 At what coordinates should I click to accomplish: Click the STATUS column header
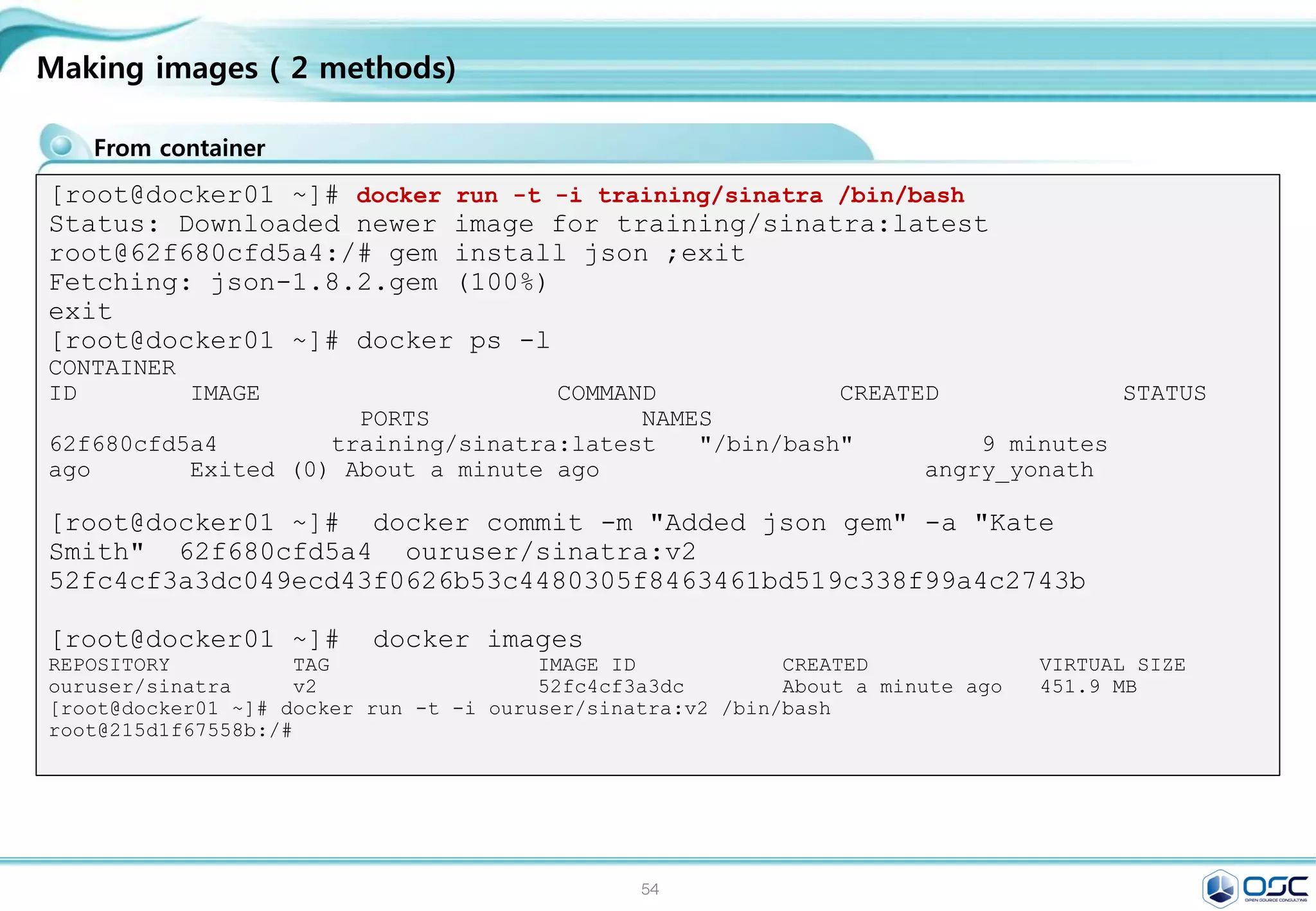[1164, 393]
